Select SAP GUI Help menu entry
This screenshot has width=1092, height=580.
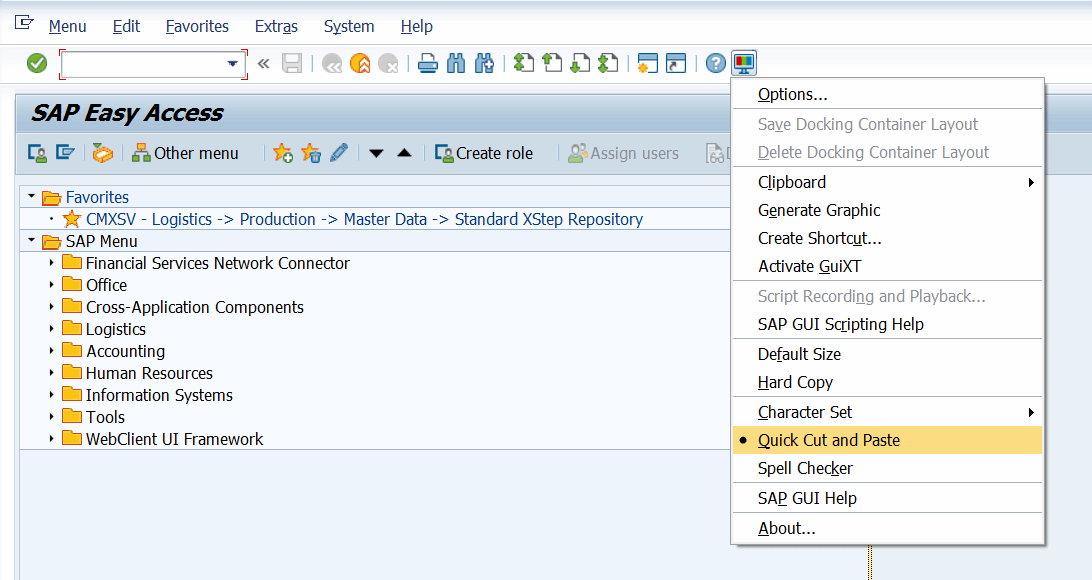point(887,499)
